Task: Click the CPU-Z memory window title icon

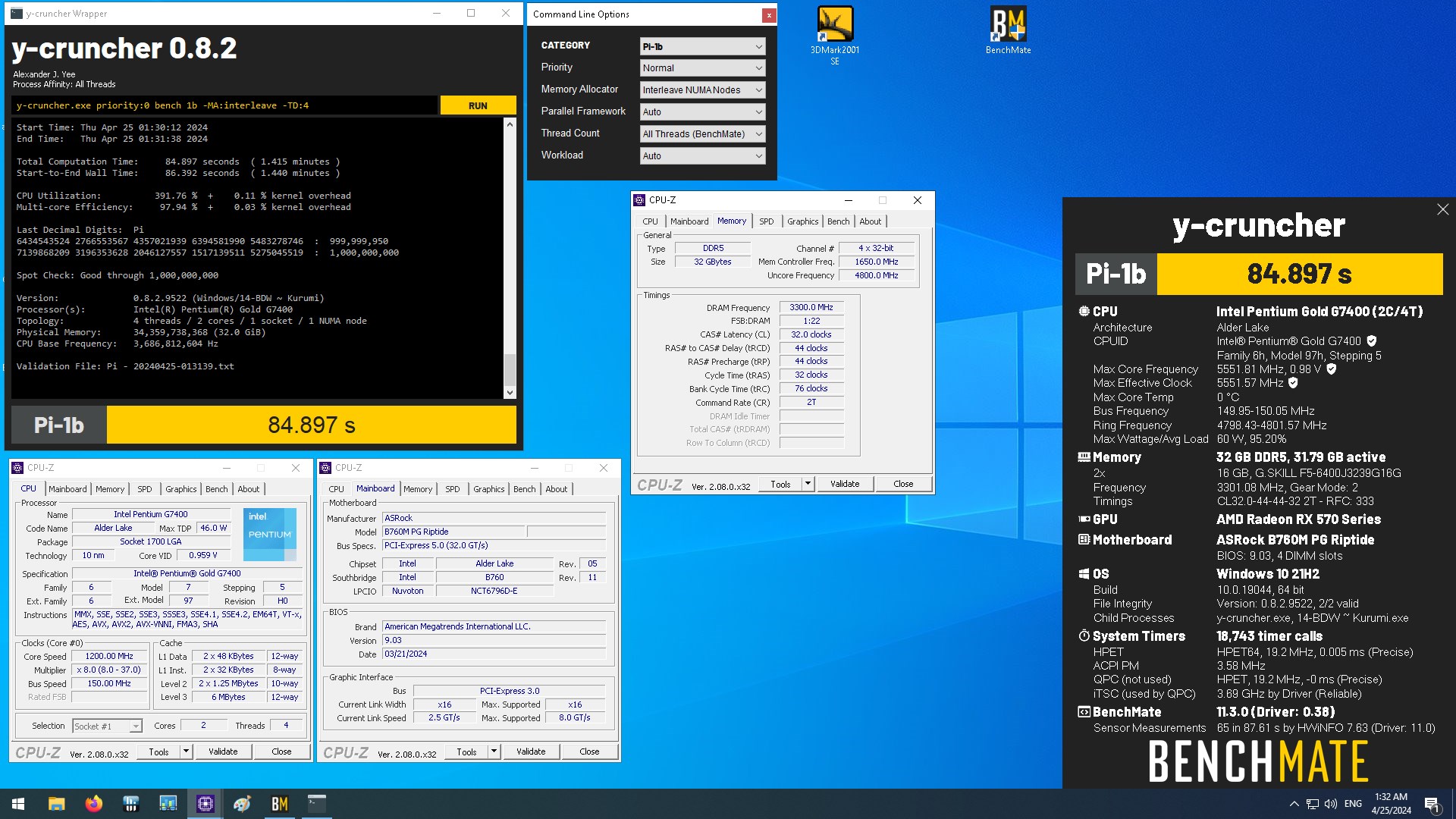Action: tap(640, 200)
